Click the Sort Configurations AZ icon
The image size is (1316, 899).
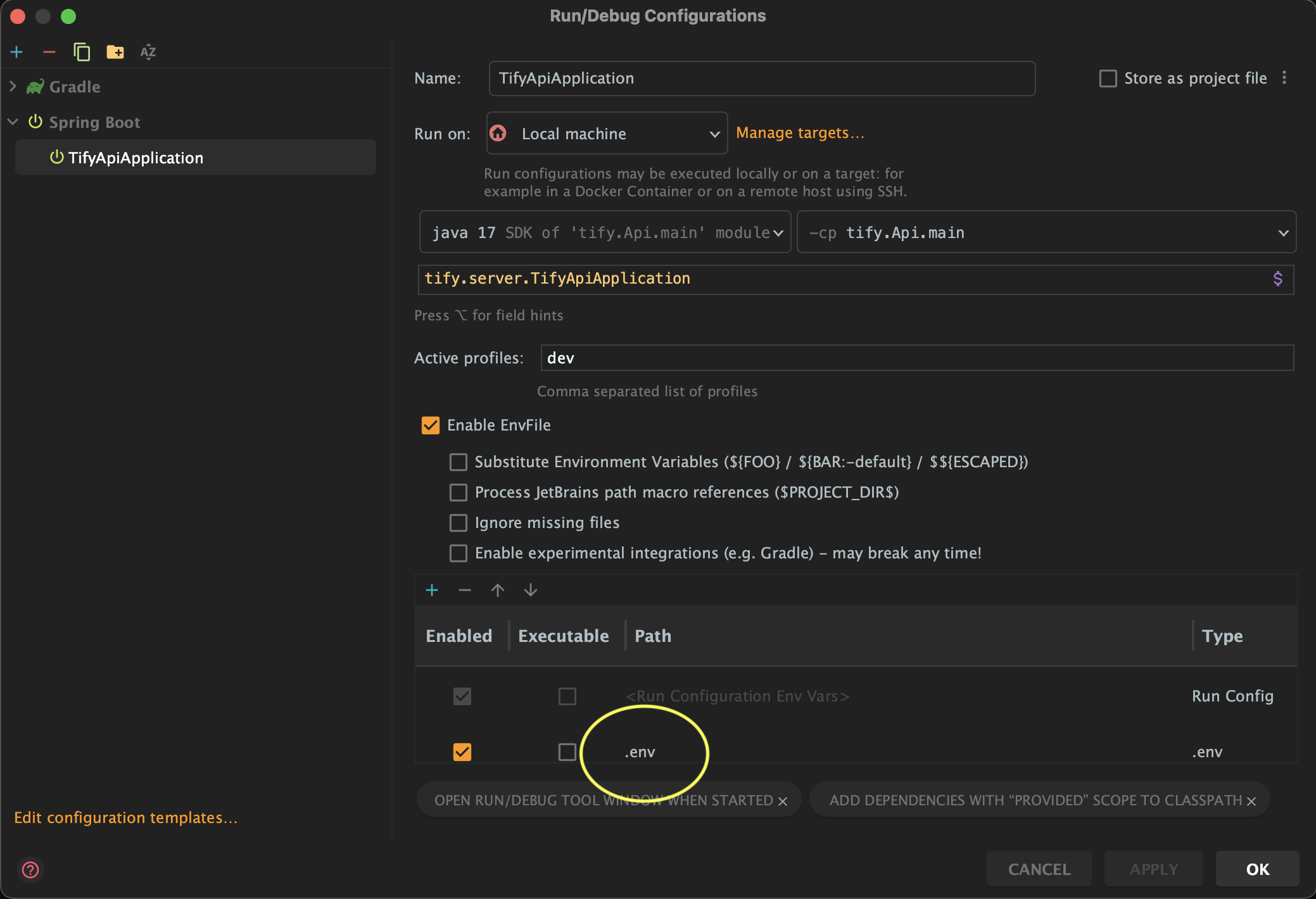point(148,52)
